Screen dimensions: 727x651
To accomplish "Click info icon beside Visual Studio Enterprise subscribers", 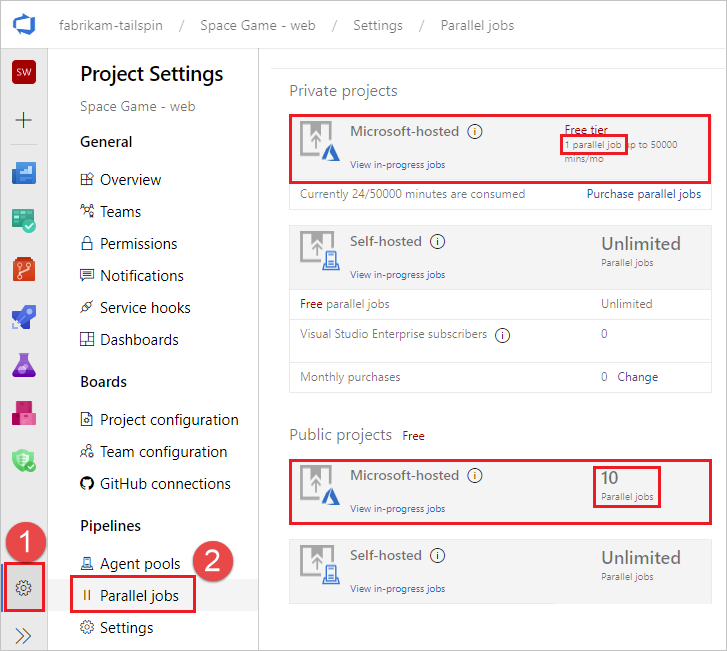I will coord(502,335).
